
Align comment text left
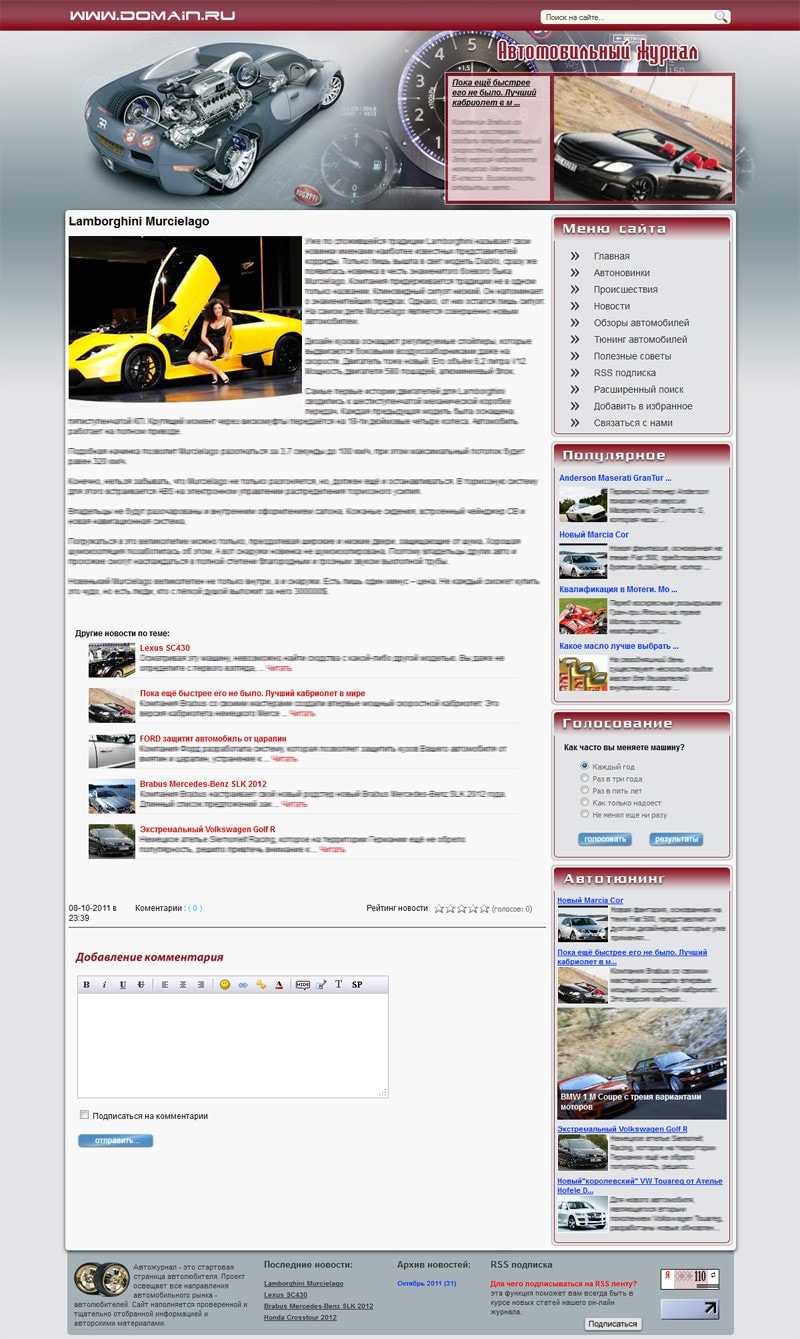(165, 985)
